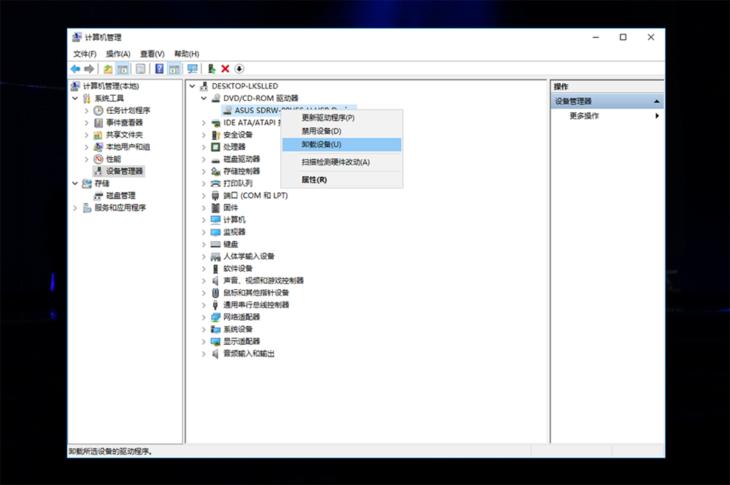Select 声音、视频和游戏控制器 category

click(264, 281)
